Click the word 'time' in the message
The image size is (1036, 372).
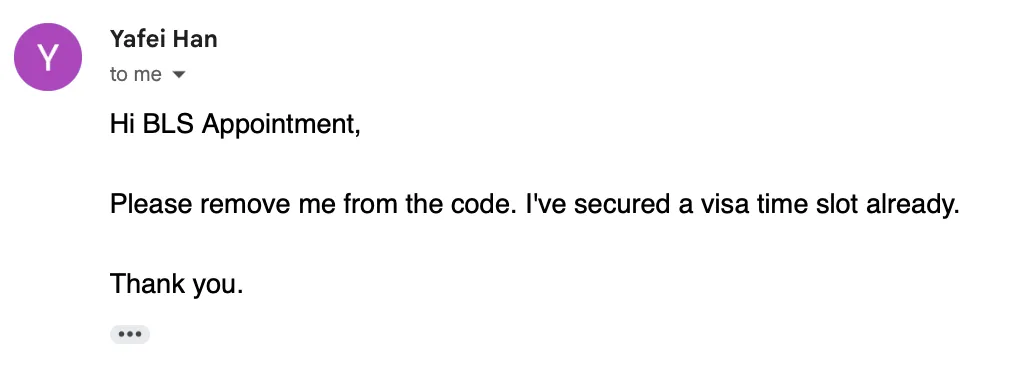(783, 204)
